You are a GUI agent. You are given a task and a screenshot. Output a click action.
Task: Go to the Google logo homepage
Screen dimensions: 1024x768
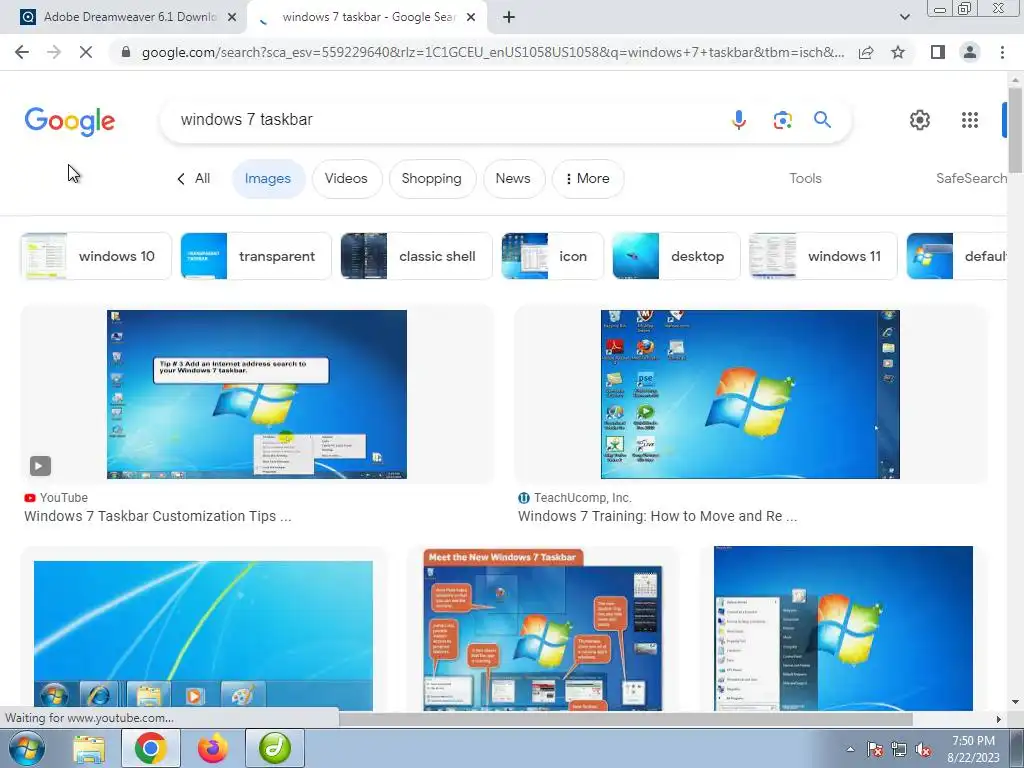point(70,121)
